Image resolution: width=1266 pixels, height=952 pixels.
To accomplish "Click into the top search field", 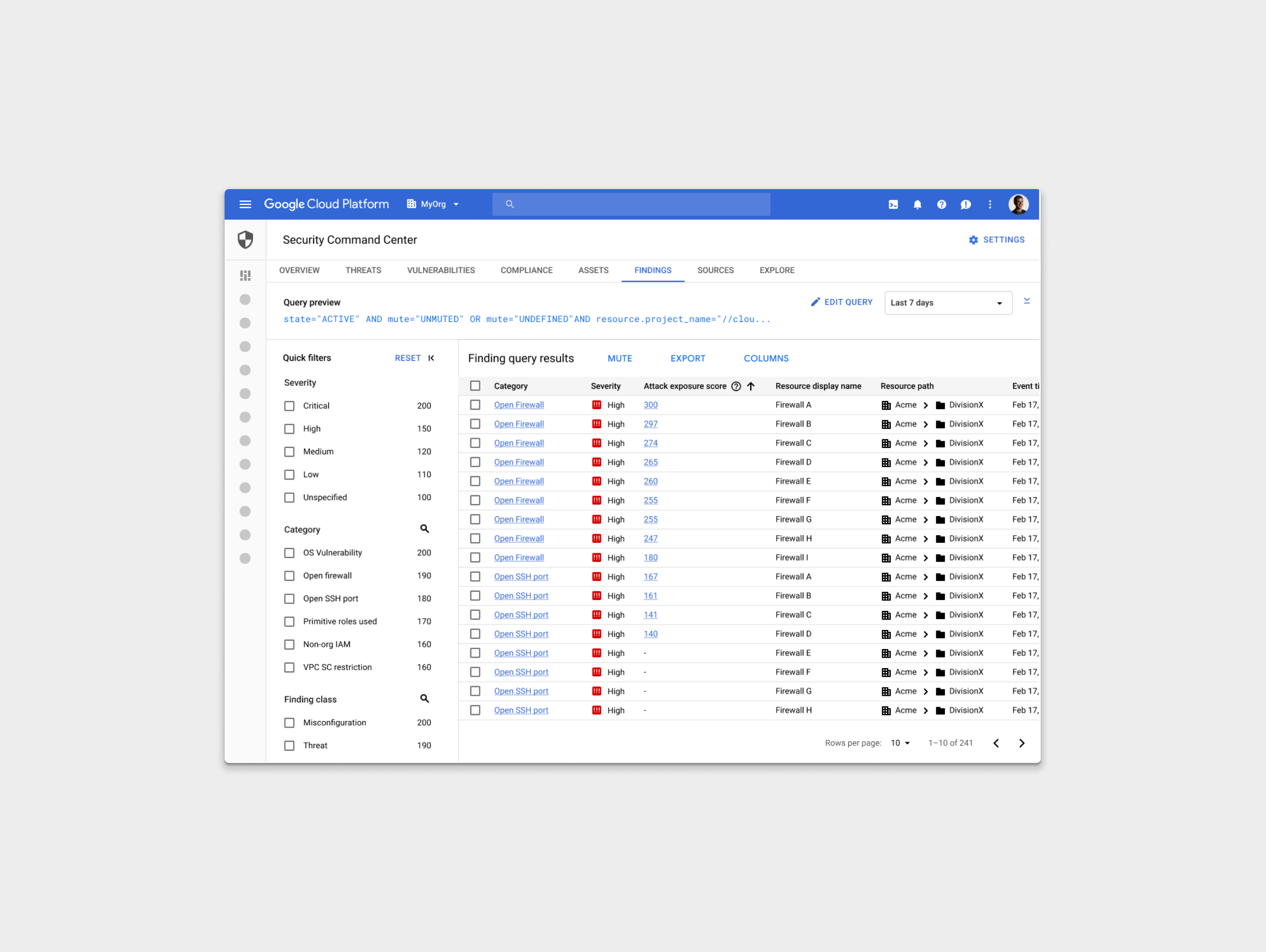I will coord(631,204).
